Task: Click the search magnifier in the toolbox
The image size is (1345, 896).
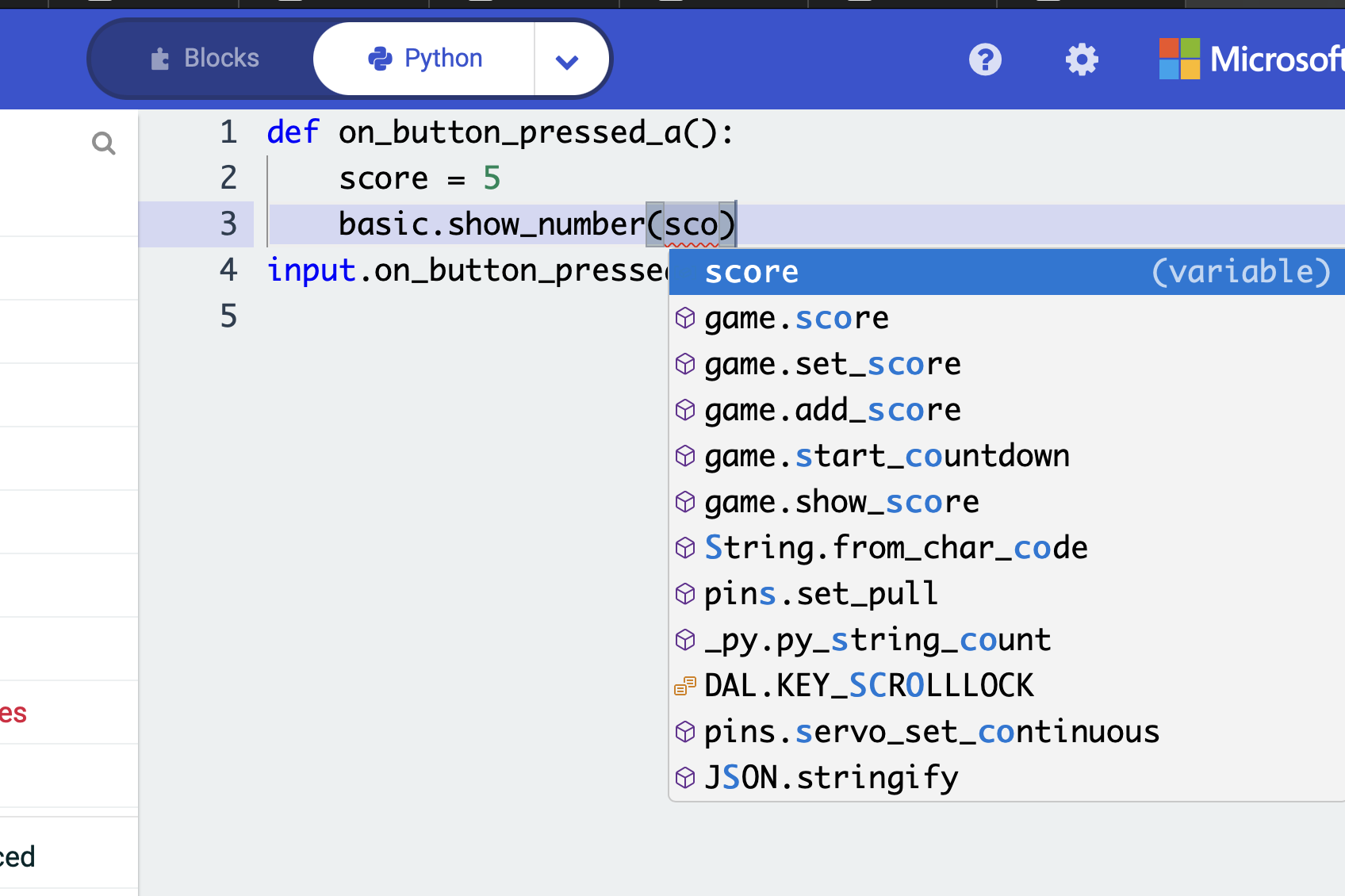Action: 104,143
